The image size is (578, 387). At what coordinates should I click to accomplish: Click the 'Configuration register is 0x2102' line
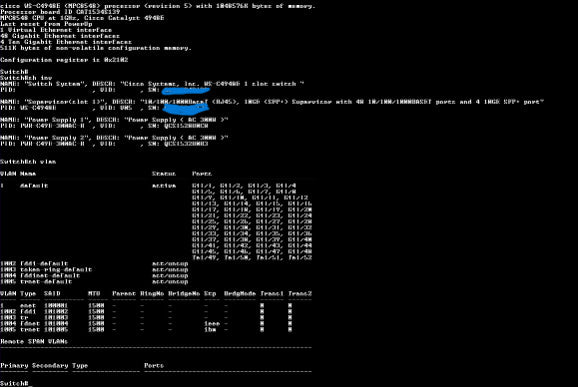click(64, 60)
